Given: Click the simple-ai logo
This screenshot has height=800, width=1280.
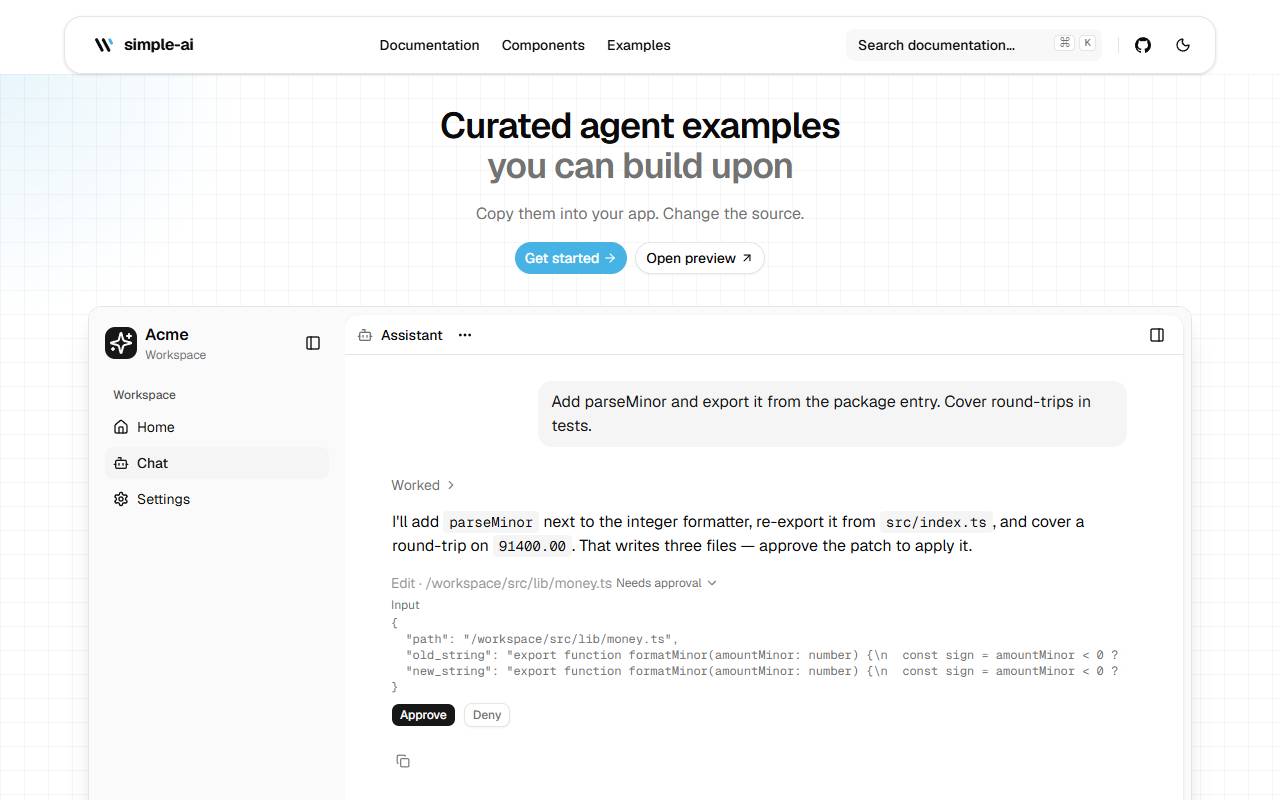Looking at the screenshot, I should tap(144, 45).
